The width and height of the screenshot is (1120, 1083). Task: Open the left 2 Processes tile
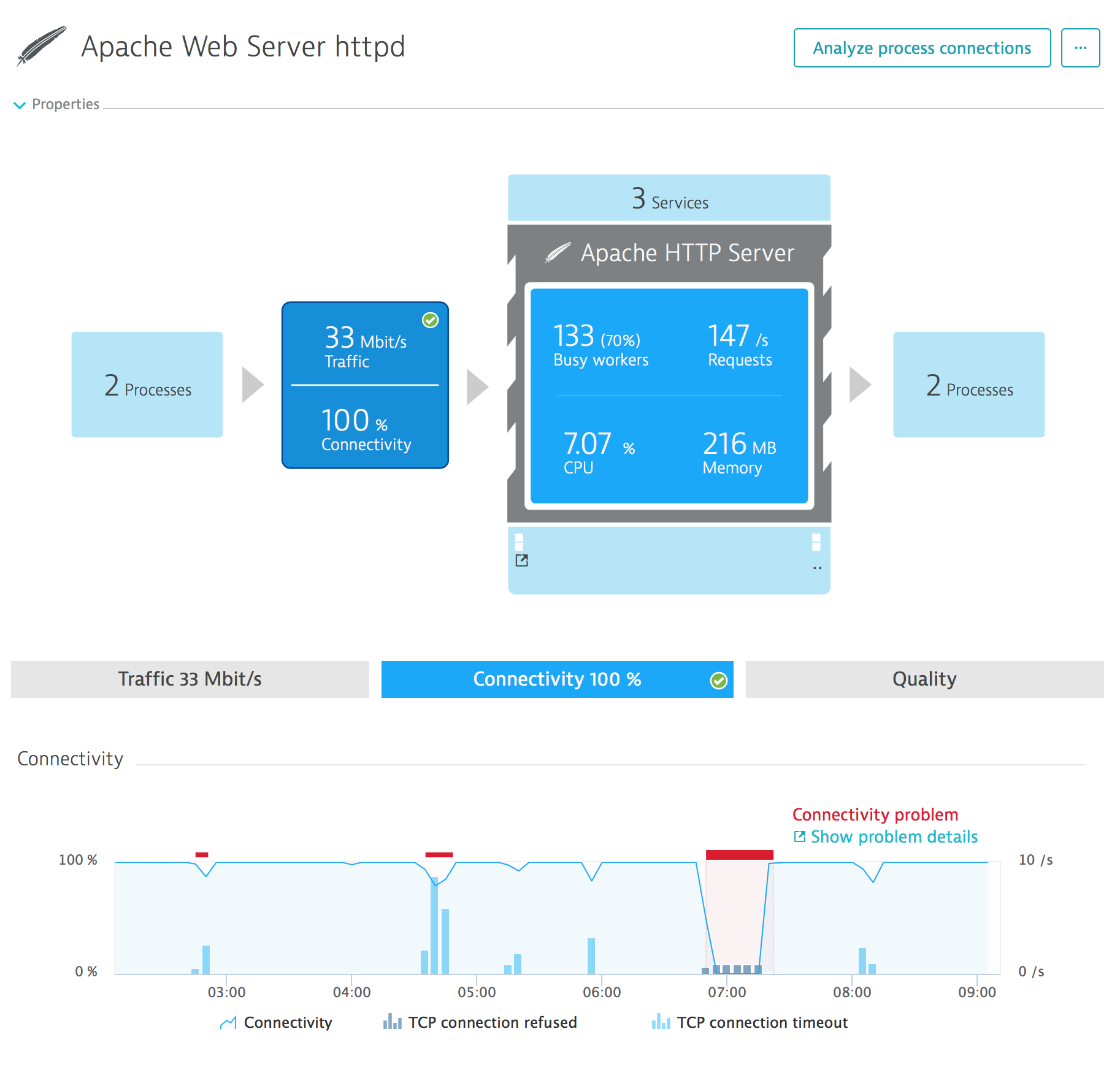tap(147, 385)
